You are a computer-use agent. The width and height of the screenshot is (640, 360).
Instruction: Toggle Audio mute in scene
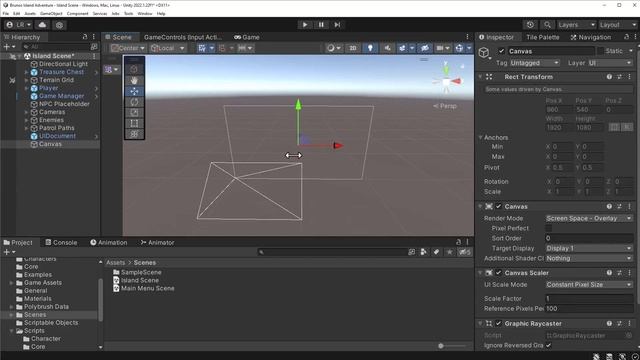coord(387,48)
